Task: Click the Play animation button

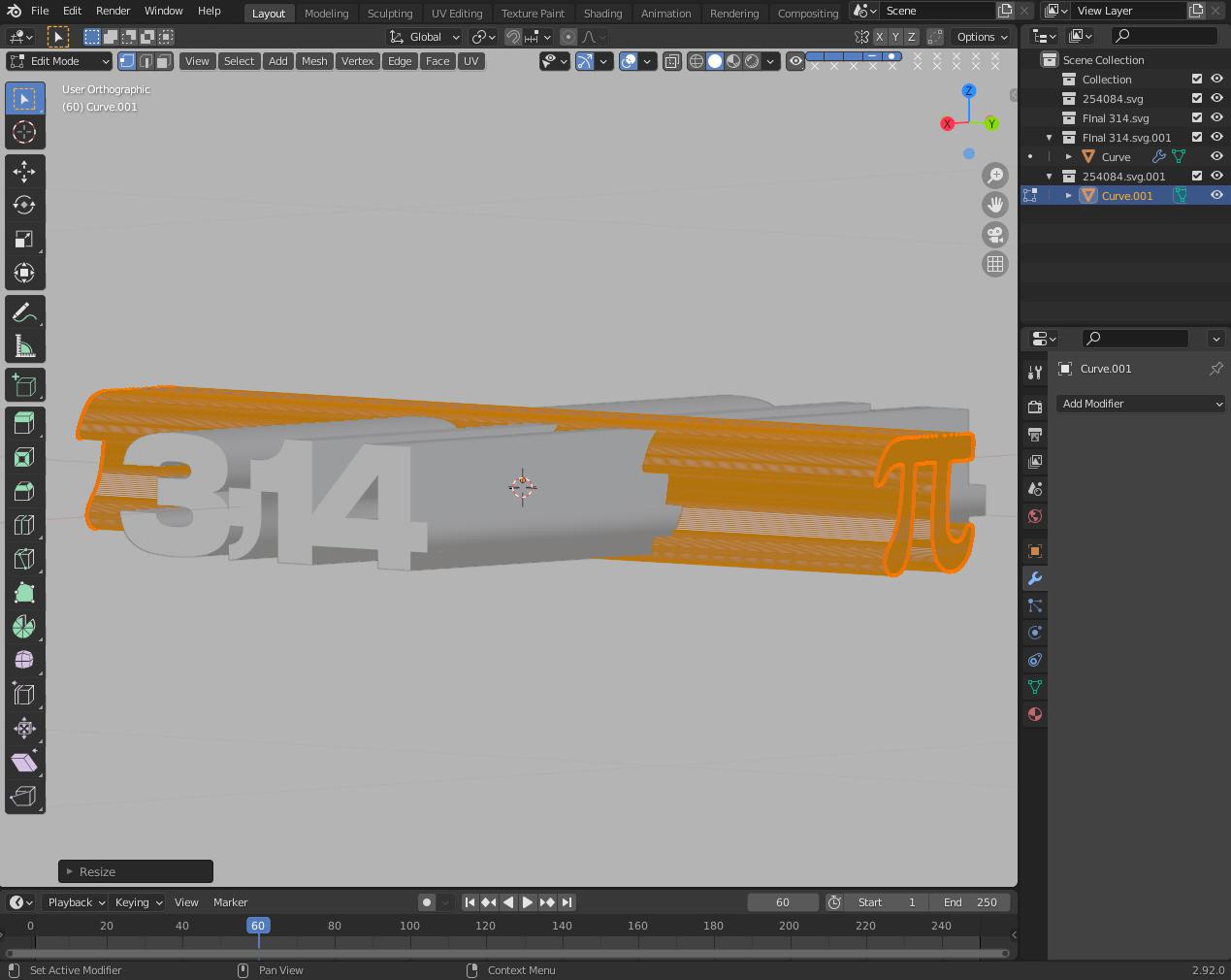Action: tap(528, 902)
